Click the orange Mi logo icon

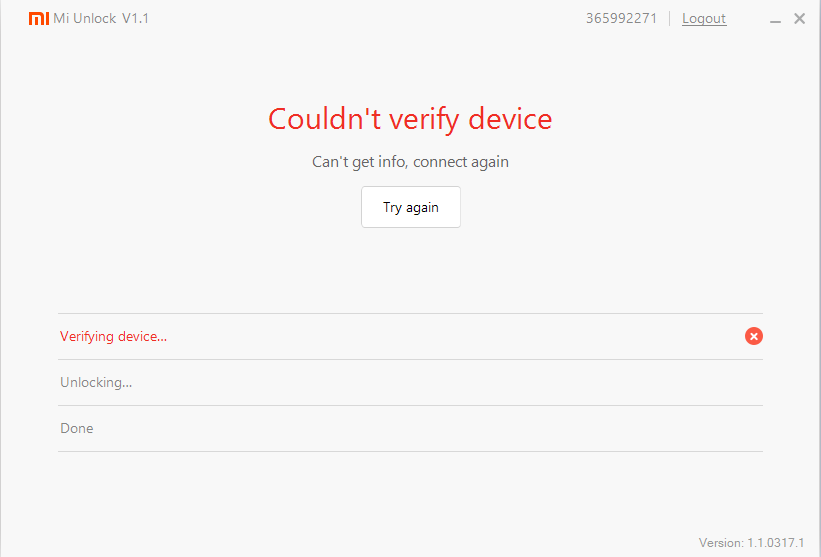38,18
